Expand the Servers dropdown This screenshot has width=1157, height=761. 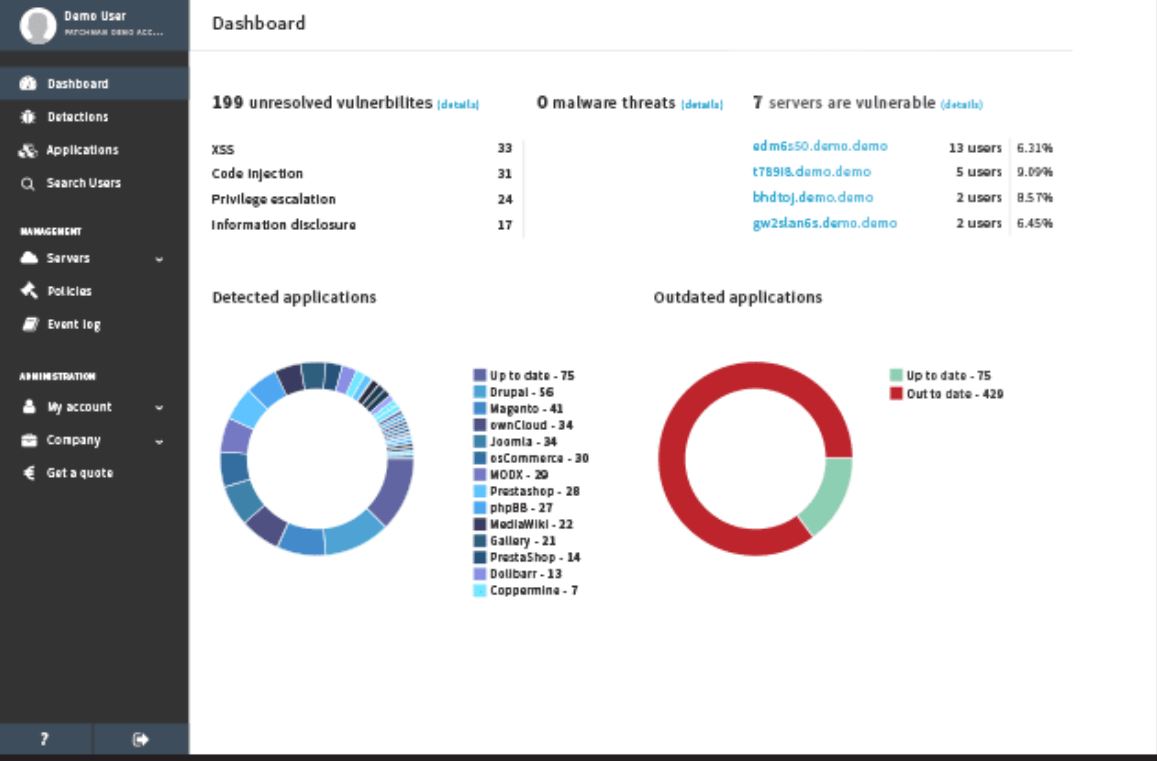(x=157, y=258)
